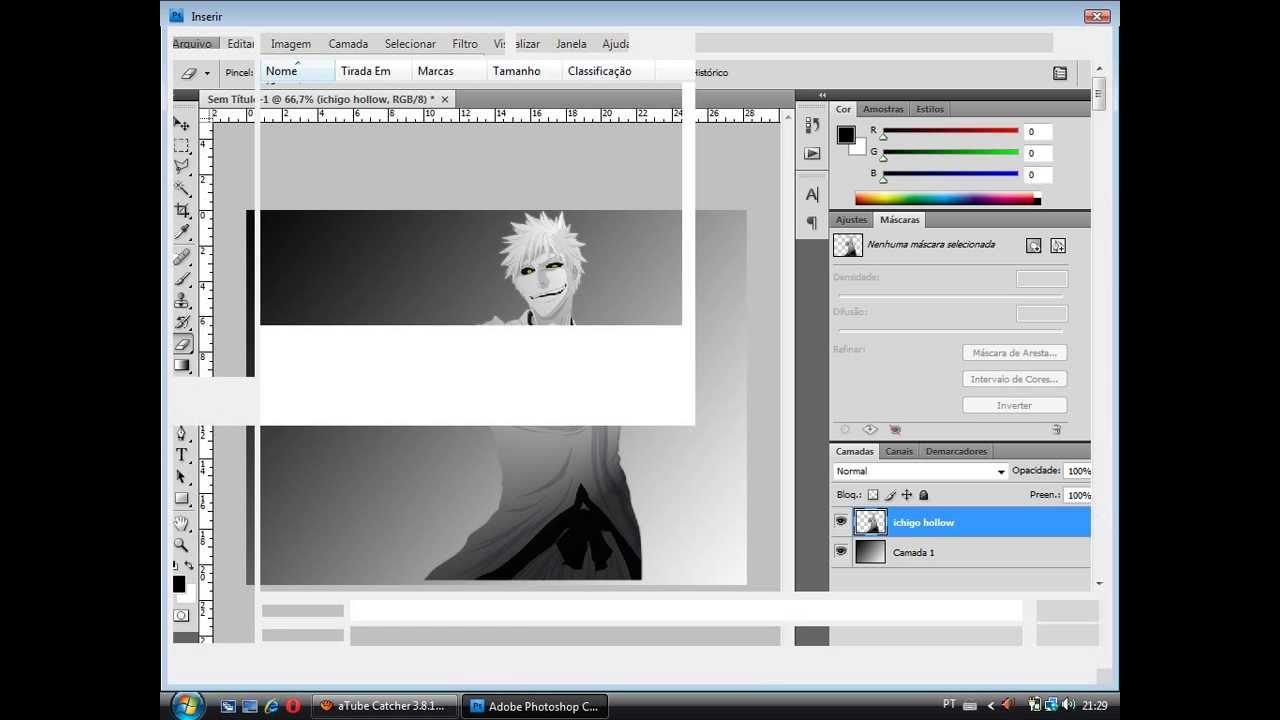Image resolution: width=1280 pixels, height=720 pixels.
Task: Click the green G color slider
Action: coord(949,152)
